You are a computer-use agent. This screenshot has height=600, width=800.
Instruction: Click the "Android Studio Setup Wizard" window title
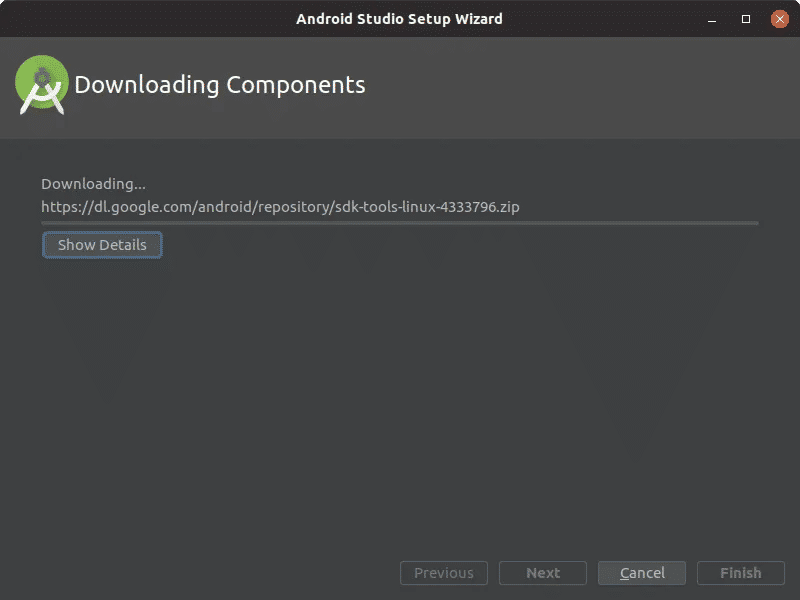399,19
